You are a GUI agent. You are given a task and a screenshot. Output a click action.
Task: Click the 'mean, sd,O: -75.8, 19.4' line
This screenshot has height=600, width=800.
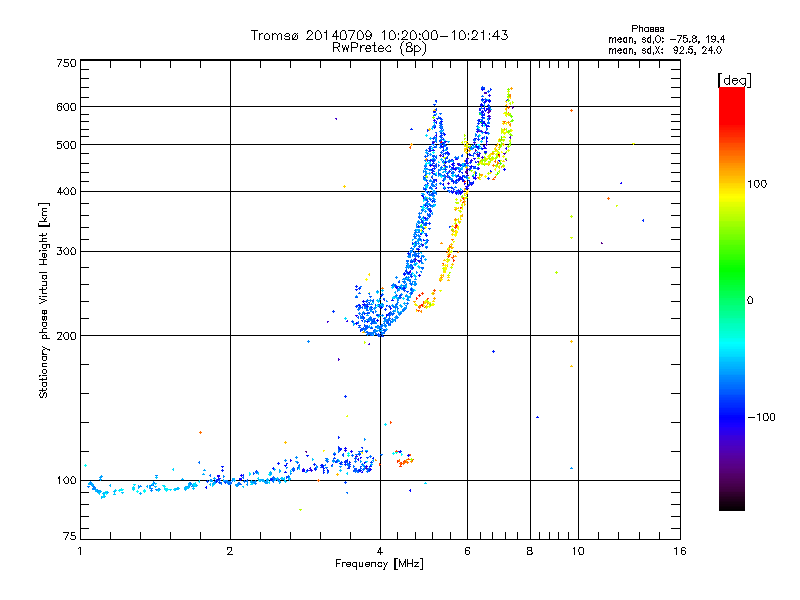tap(666, 39)
